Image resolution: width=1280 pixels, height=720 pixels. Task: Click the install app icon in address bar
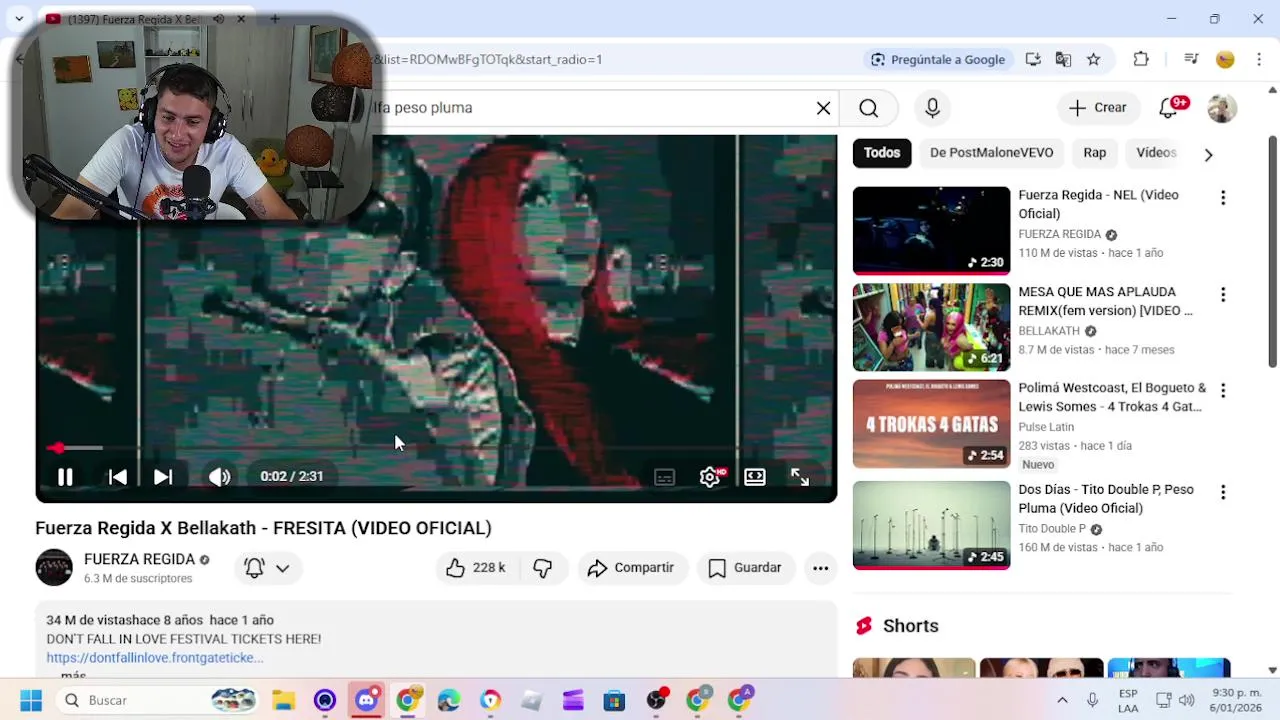tap(1033, 60)
